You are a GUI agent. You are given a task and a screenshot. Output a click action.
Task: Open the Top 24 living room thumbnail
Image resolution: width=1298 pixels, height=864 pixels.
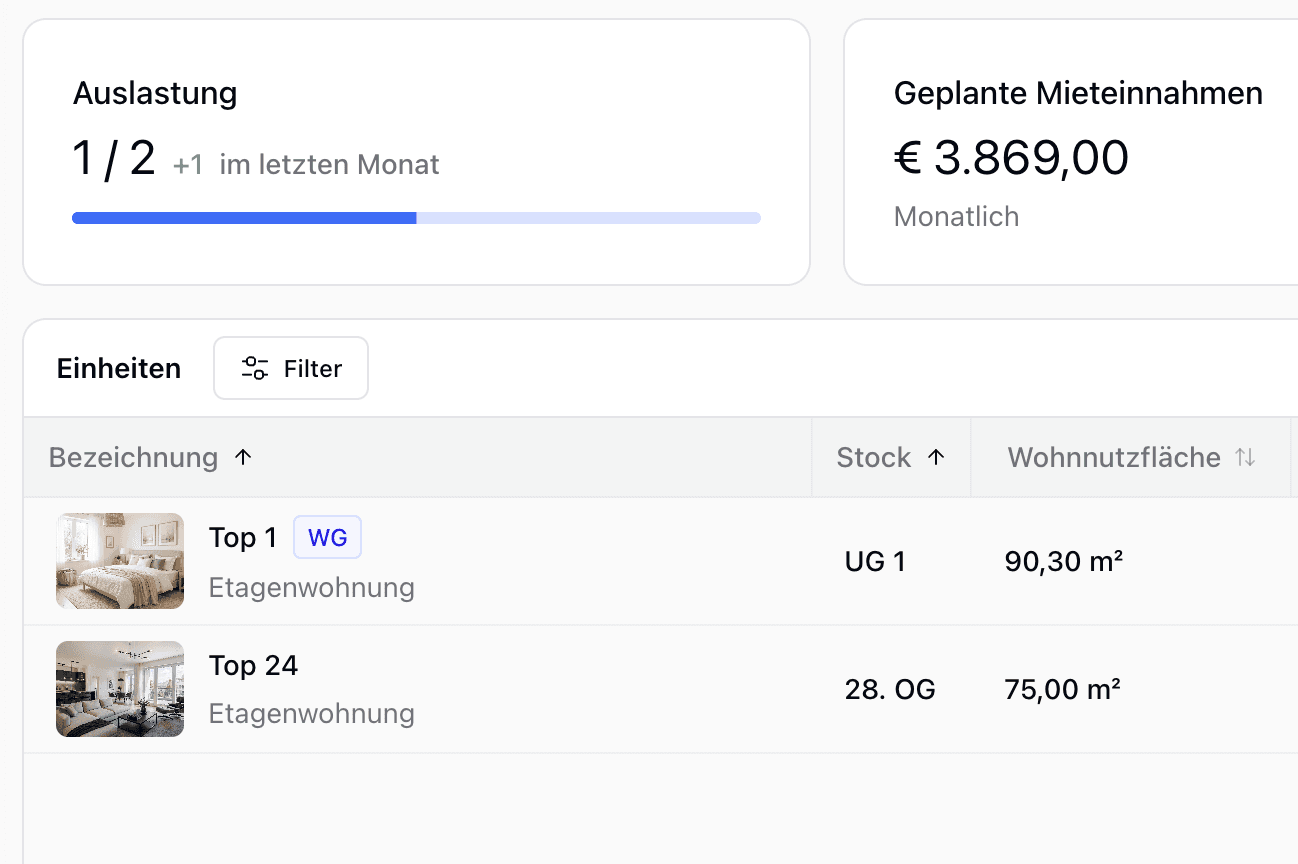(x=120, y=689)
